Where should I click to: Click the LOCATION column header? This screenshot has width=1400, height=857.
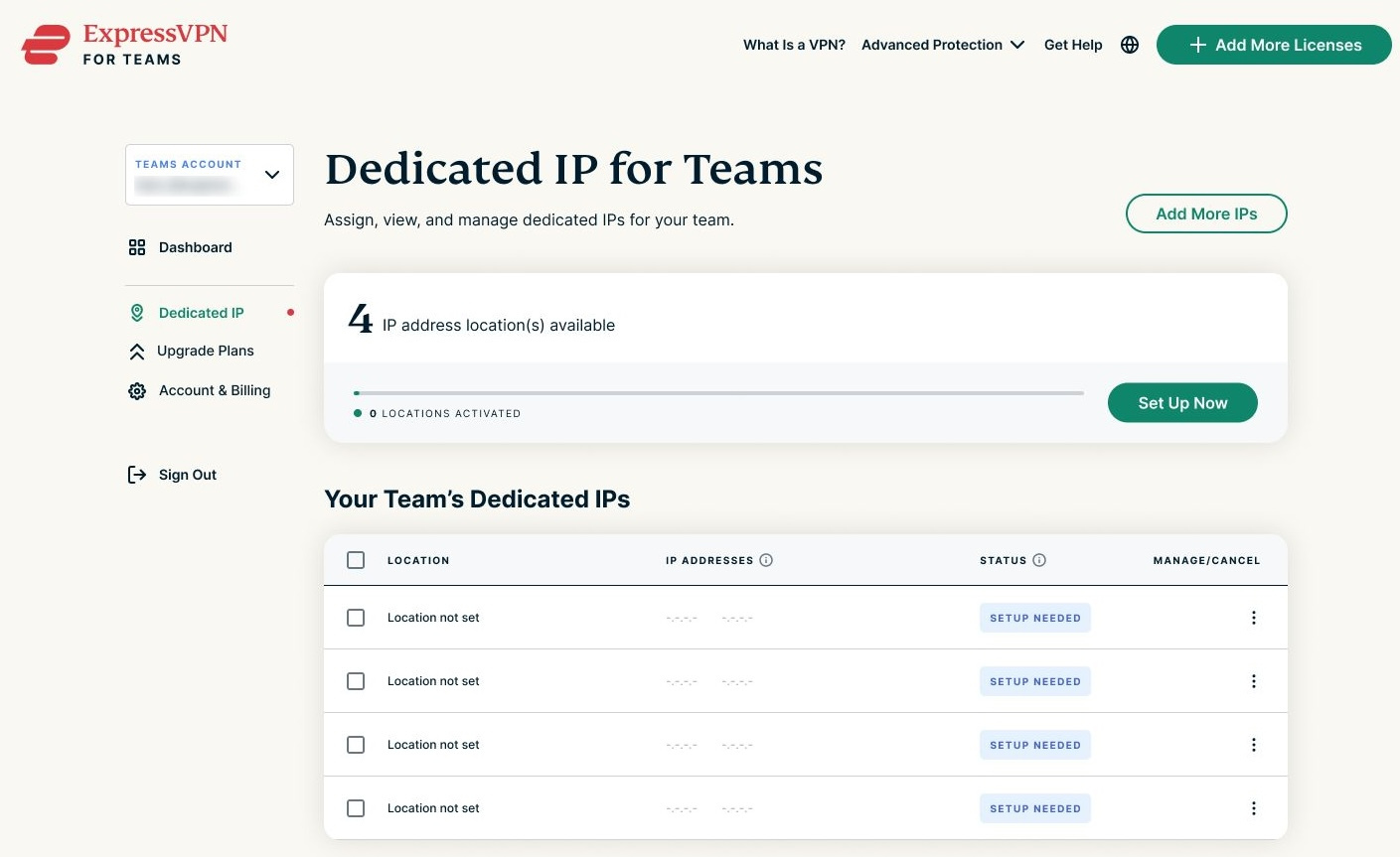pyautogui.click(x=418, y=560)
